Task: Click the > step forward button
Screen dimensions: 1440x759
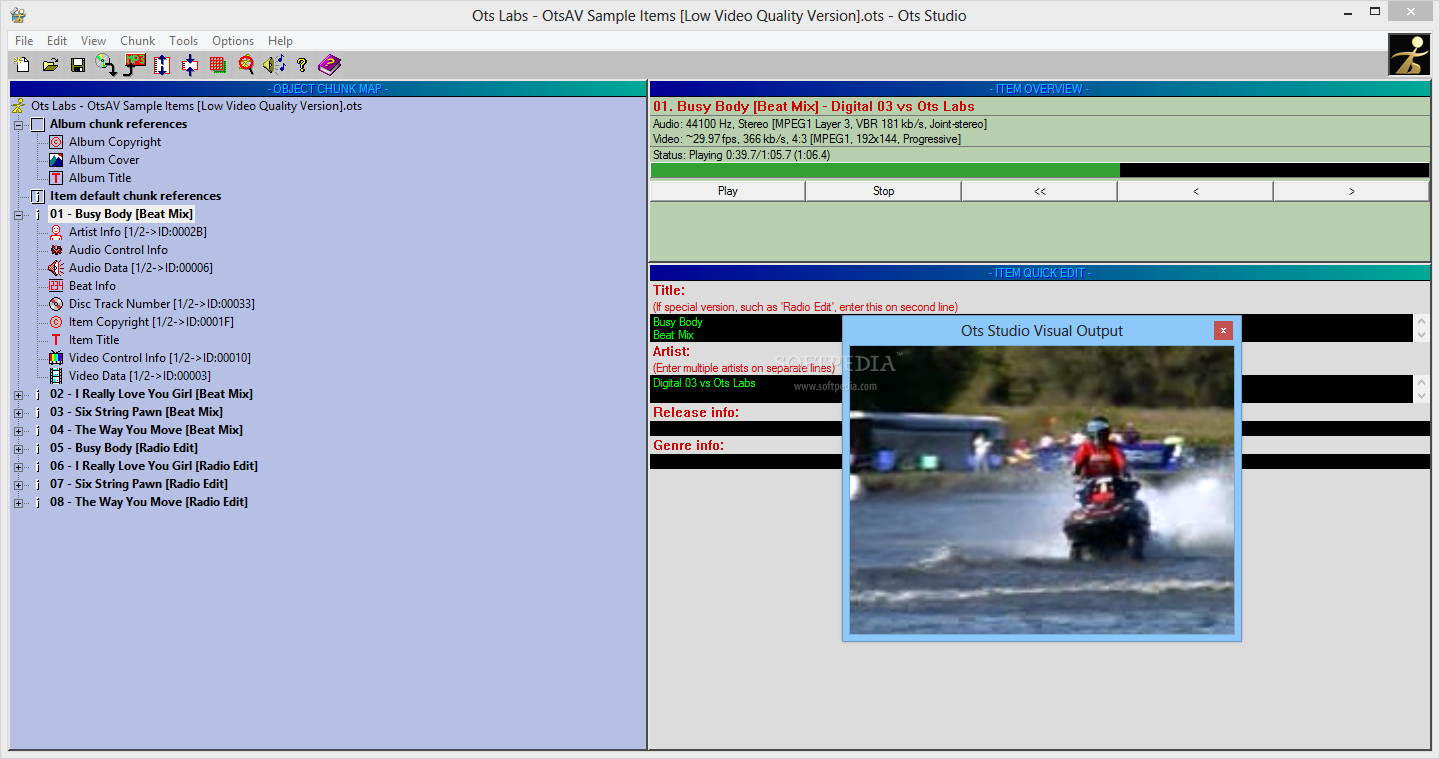Action: tap(1352, 191)
